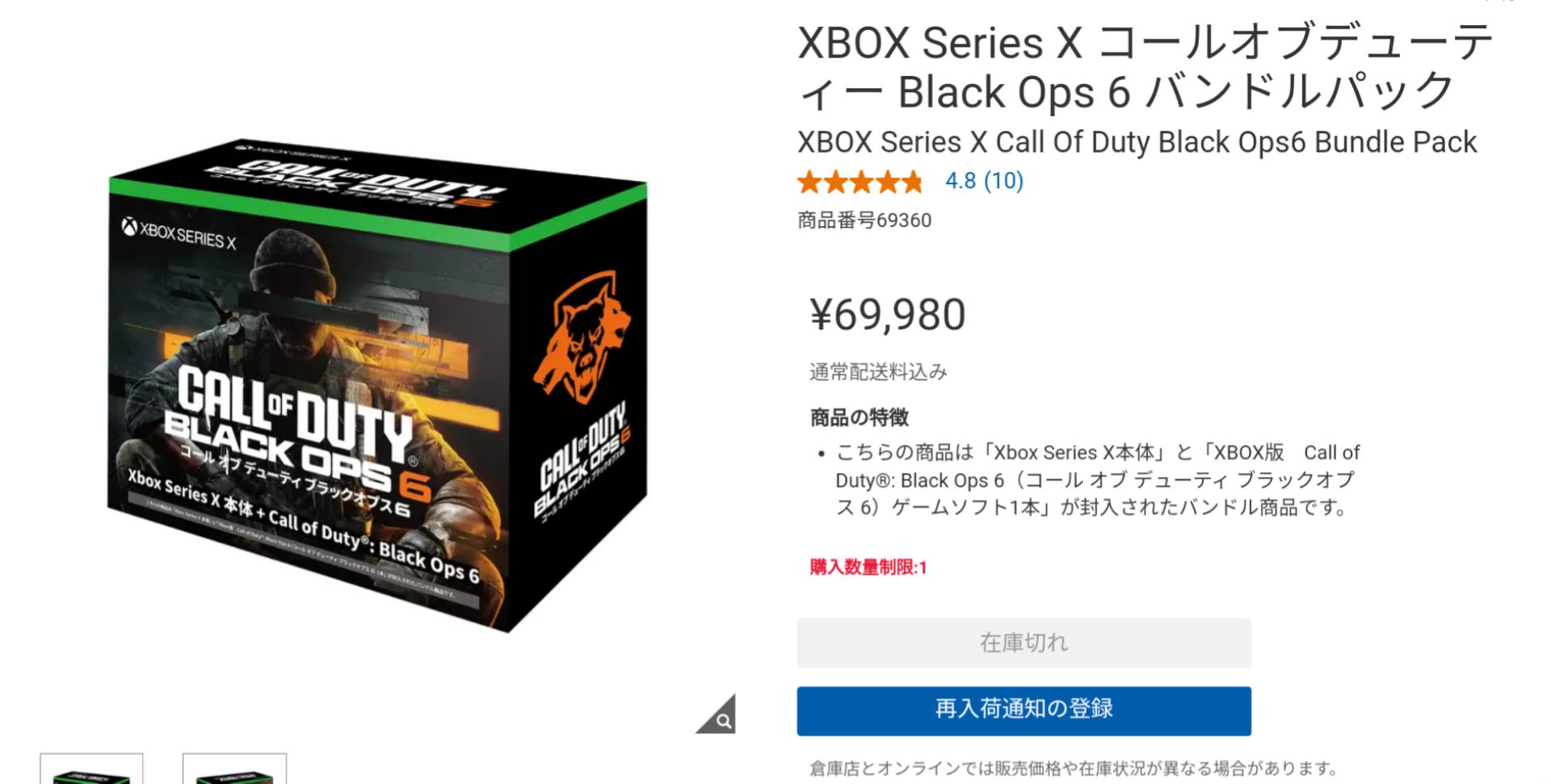This screenshot has height=784, width=1551.
Task: Click the fourth orange rating star
Action: click(886, 182)
